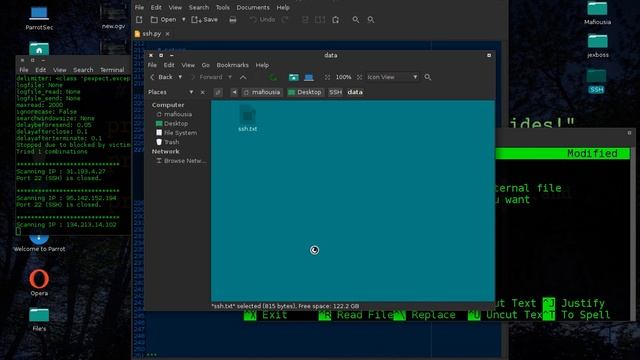
Task: Click the Find magnifier in the editor toolbar
Action: pyautogui.click(x=356, y=20)
